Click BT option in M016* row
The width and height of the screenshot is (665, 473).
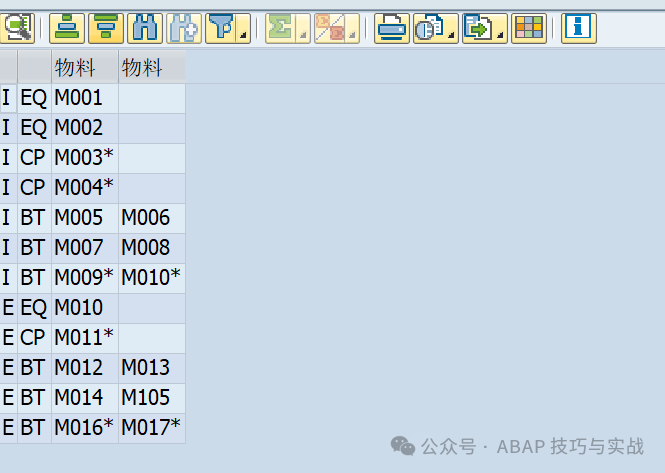34,428
